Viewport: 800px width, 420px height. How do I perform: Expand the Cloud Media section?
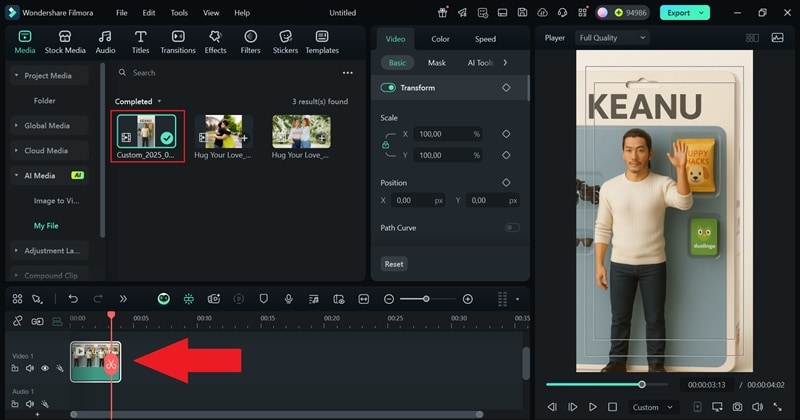16,151
